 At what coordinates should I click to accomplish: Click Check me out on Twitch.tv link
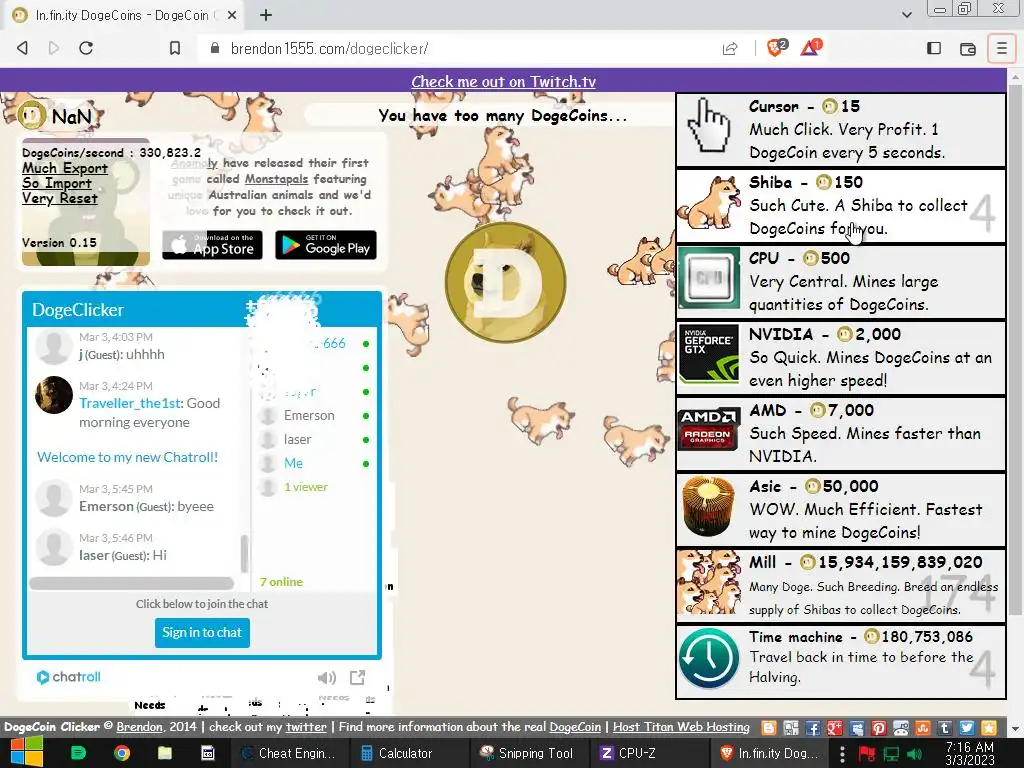pos(504,82)
